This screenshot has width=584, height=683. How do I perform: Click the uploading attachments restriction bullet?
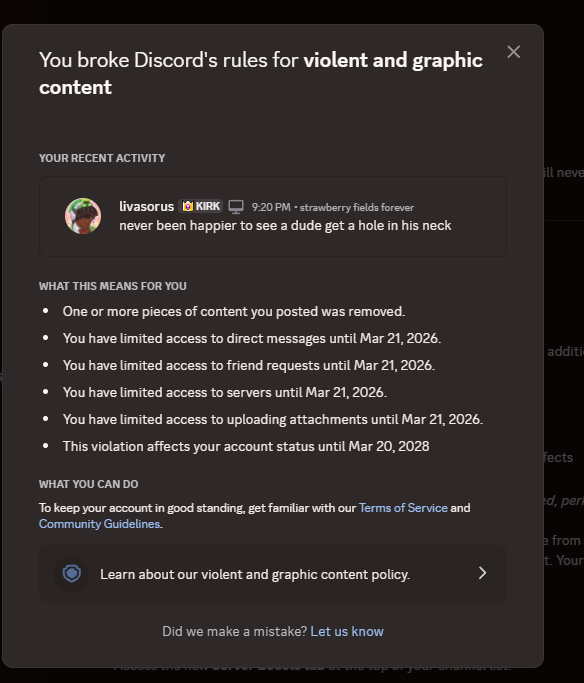(x=273, y=419)
